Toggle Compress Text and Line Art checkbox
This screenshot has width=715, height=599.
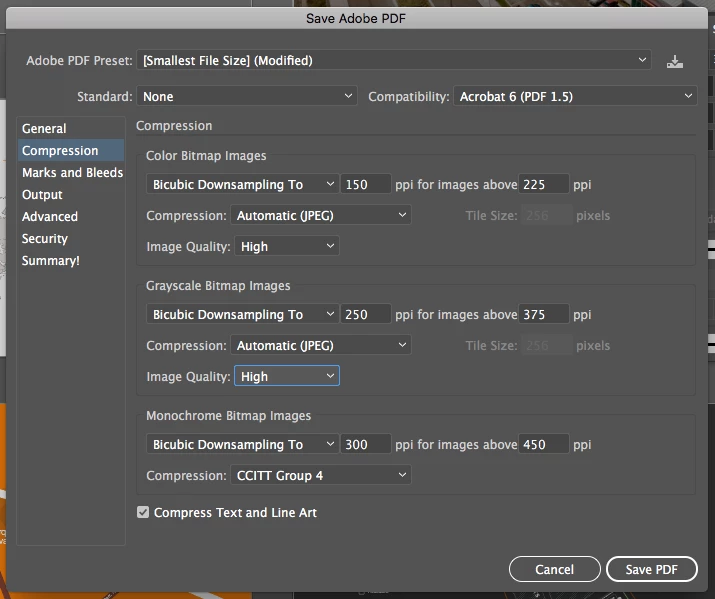(x=143, y=512)
